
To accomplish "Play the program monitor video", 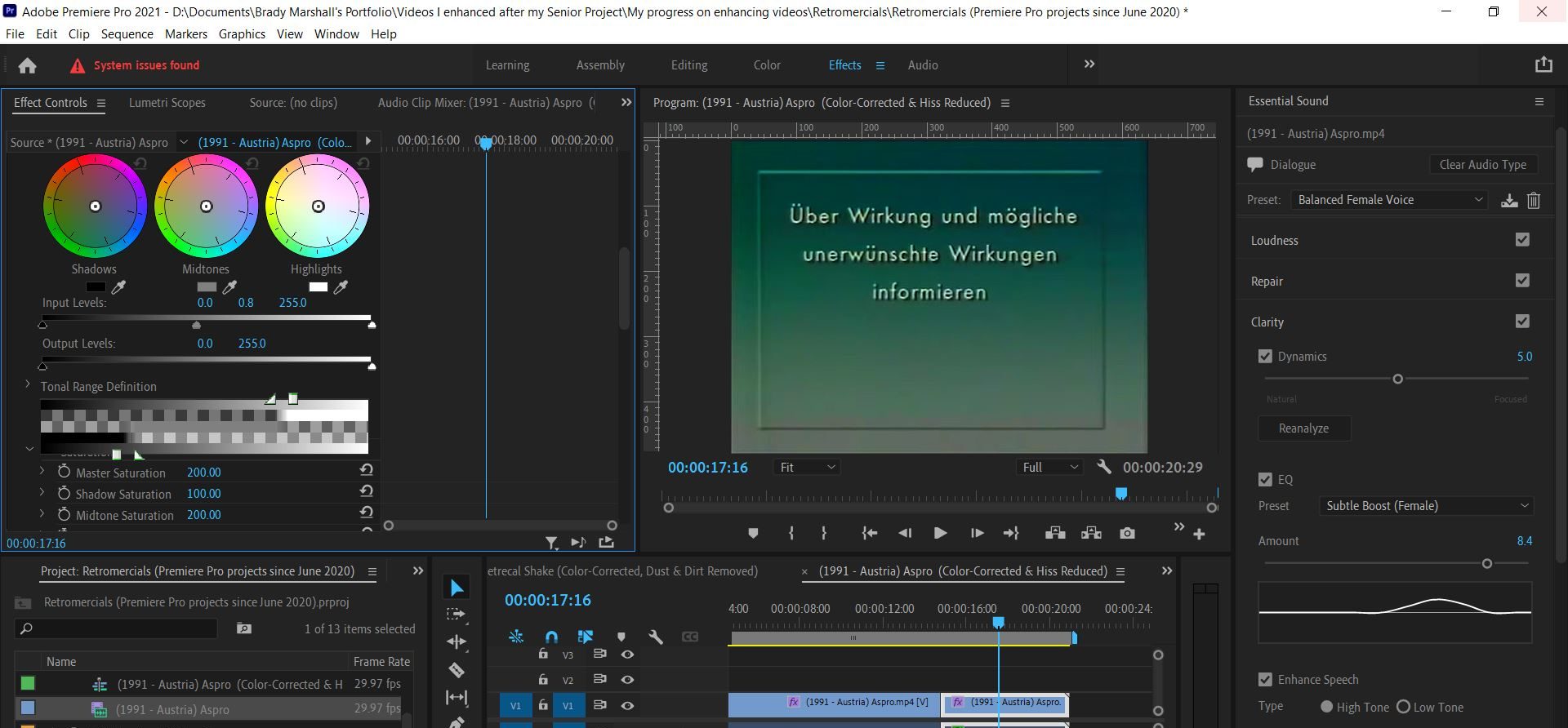I will [x=940, y=533].
